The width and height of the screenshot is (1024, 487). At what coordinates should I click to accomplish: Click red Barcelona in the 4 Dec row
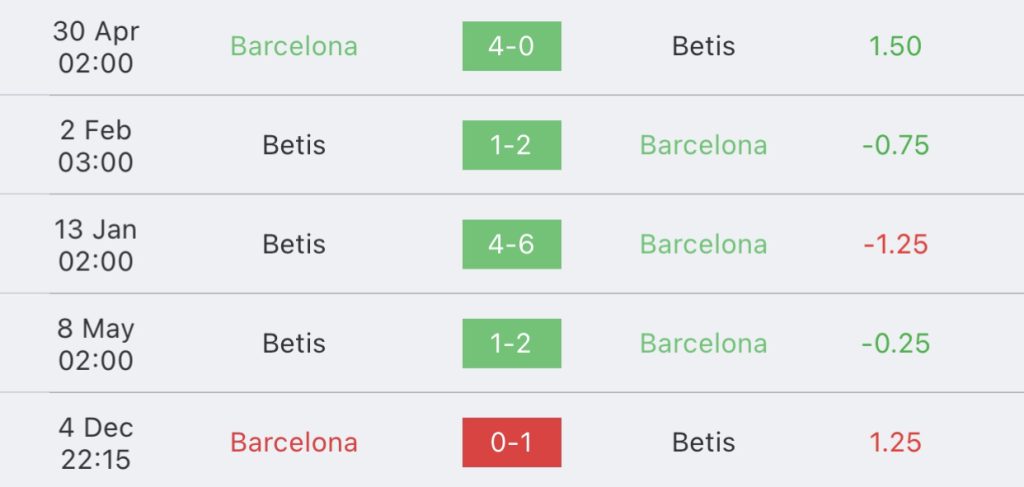click(294, 443)
